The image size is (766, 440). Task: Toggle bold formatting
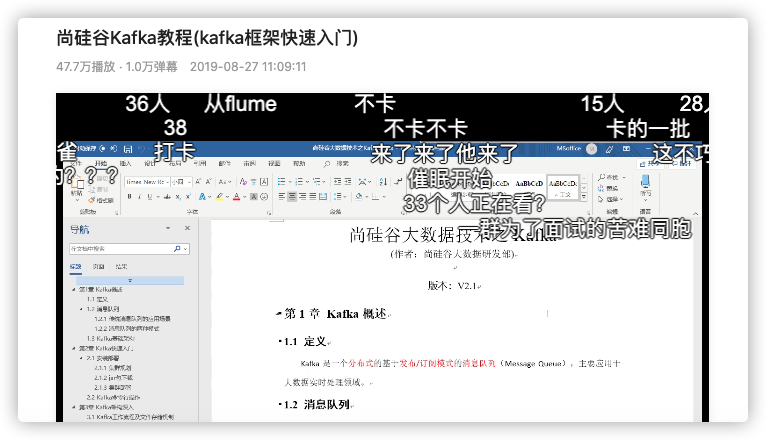coord(129,197)
